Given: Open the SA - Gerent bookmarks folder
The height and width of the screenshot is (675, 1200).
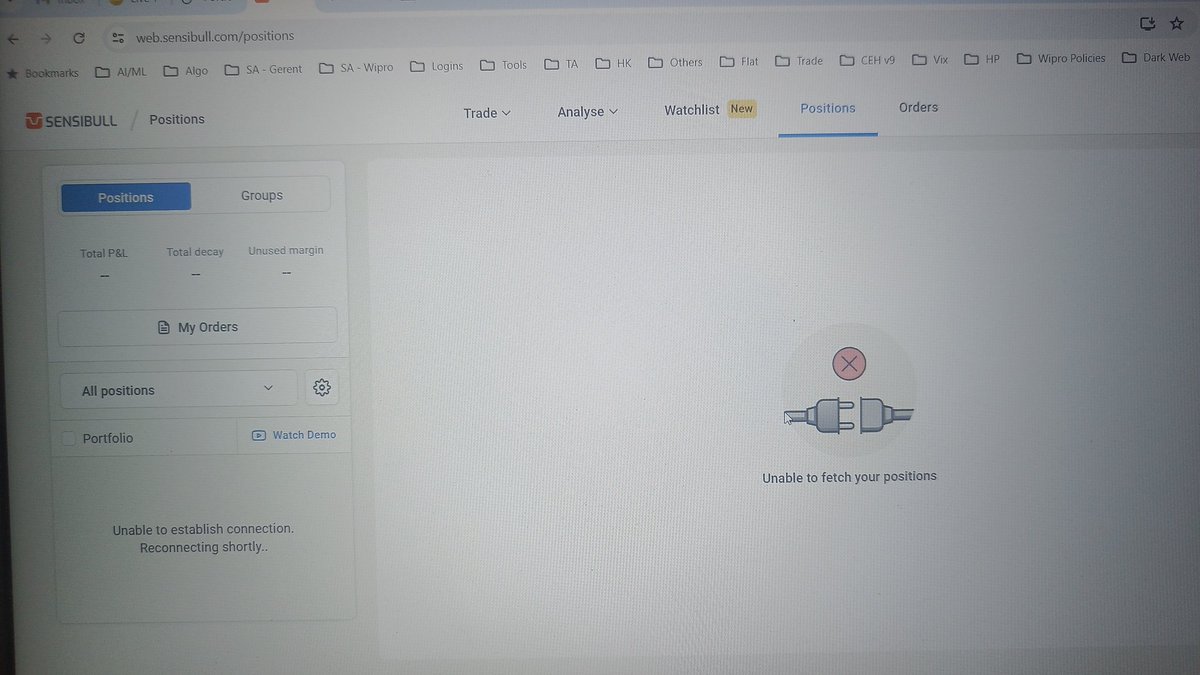Looking at the screenshot, I should click(263, 69).
